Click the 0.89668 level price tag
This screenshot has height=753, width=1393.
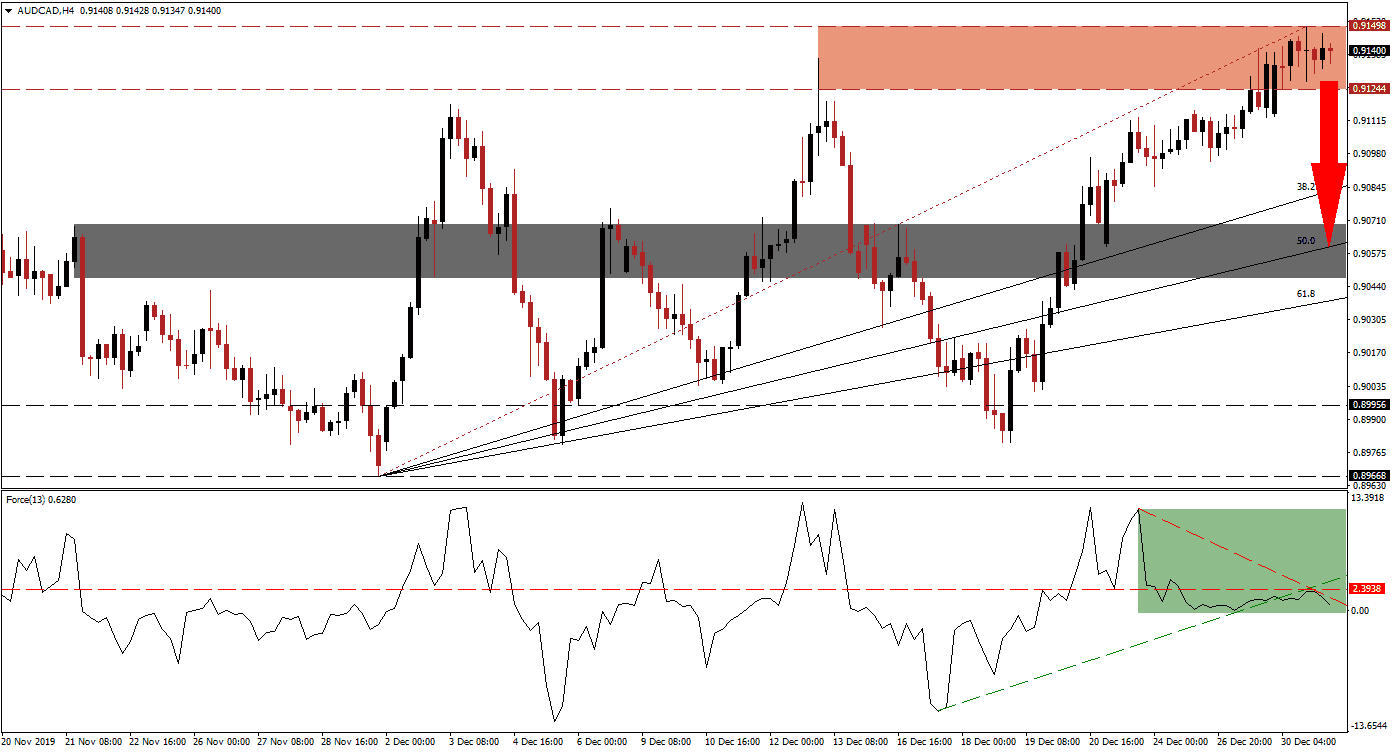coord(1367,476)
